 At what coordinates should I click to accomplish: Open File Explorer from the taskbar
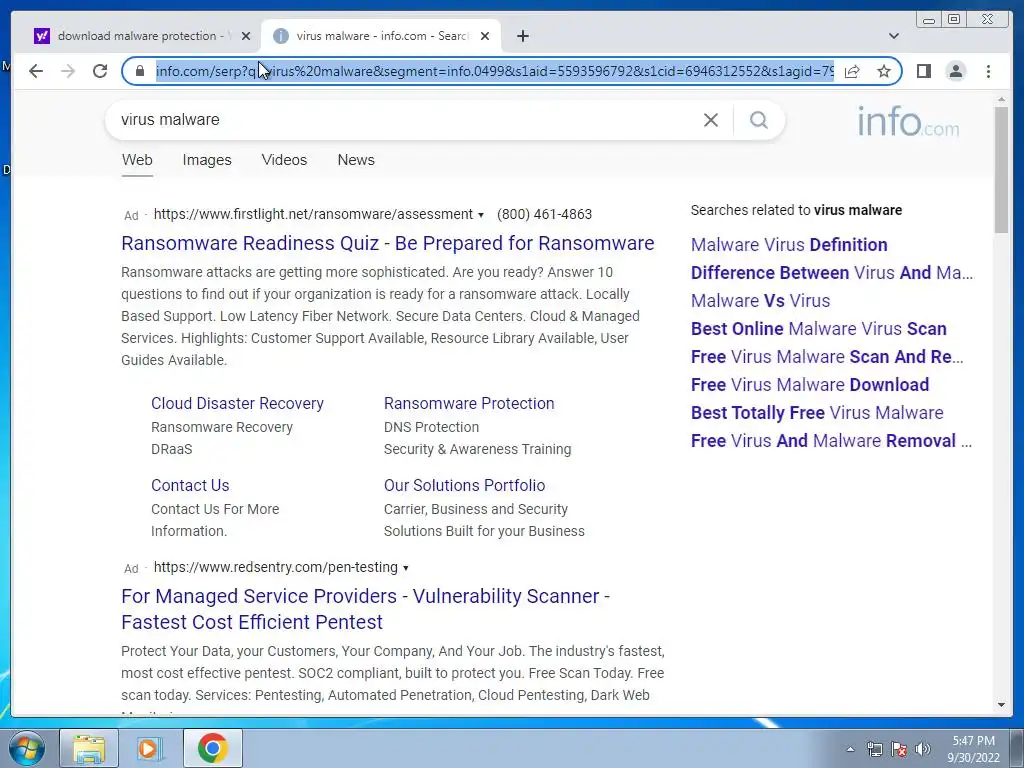coord(89,748)
